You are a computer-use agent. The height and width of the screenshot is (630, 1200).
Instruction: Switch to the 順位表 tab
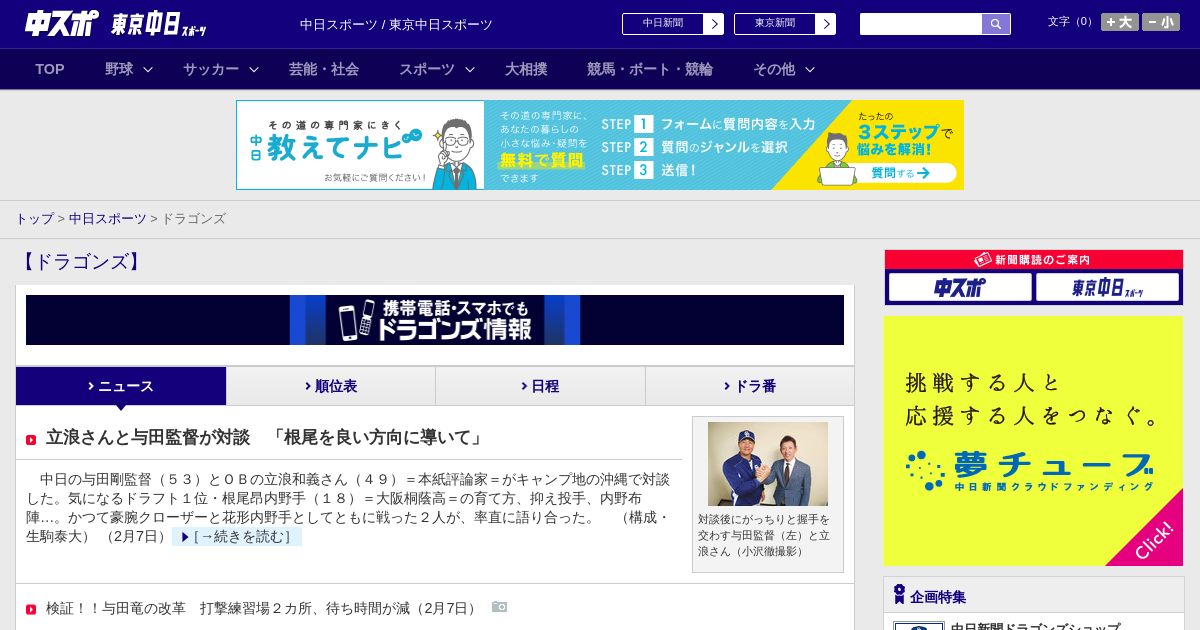pyautogui.click(x=331, y=386)
